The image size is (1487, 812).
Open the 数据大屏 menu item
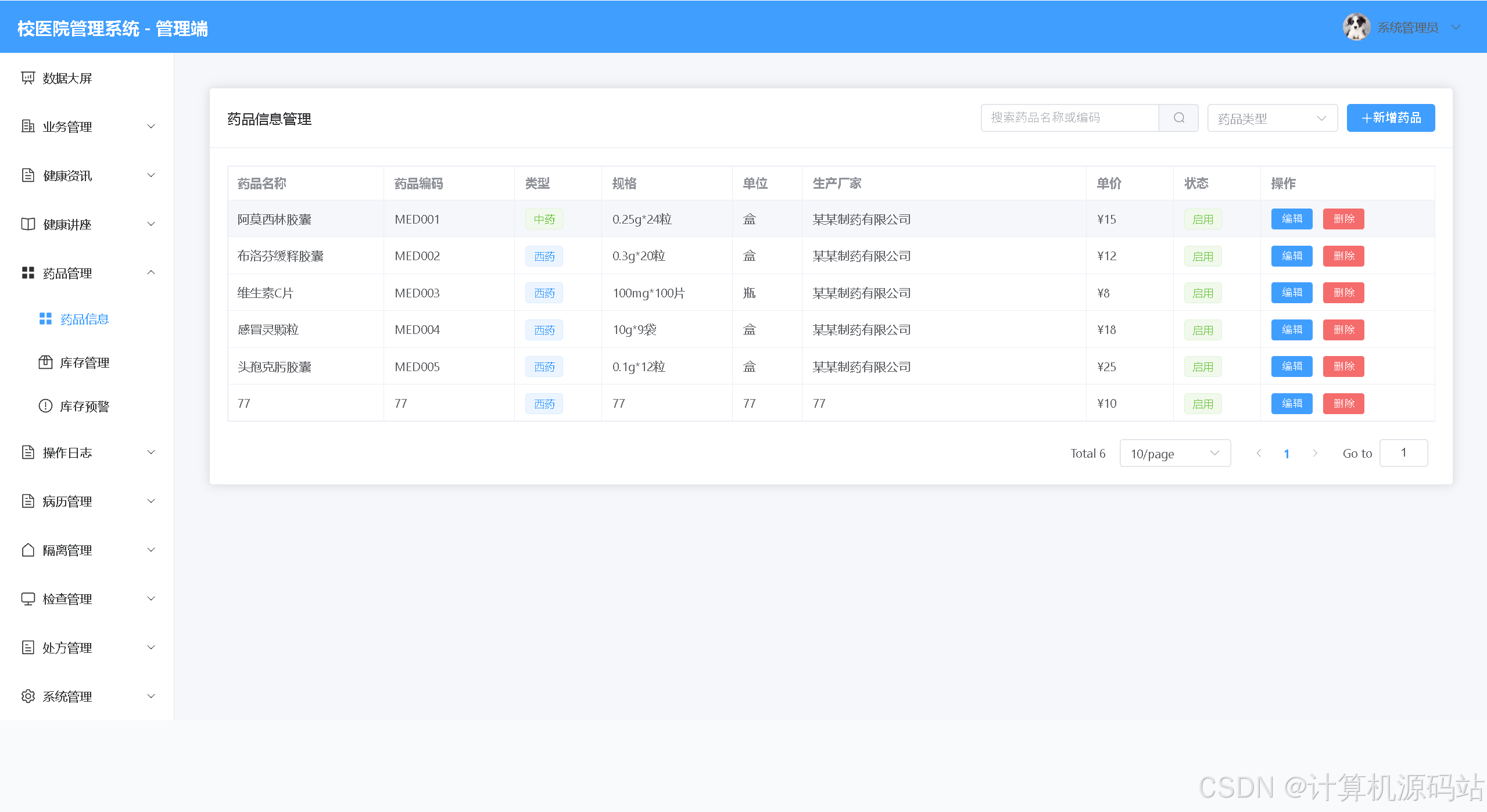[87, 78]
